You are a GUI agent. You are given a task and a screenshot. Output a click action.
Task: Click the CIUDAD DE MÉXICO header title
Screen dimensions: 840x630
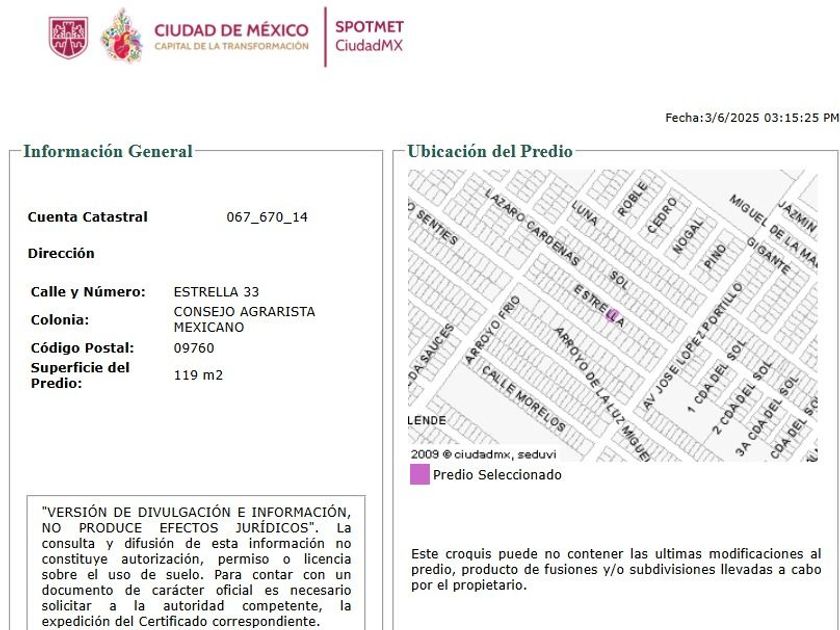pyautogui.click(x=231, y=30)
